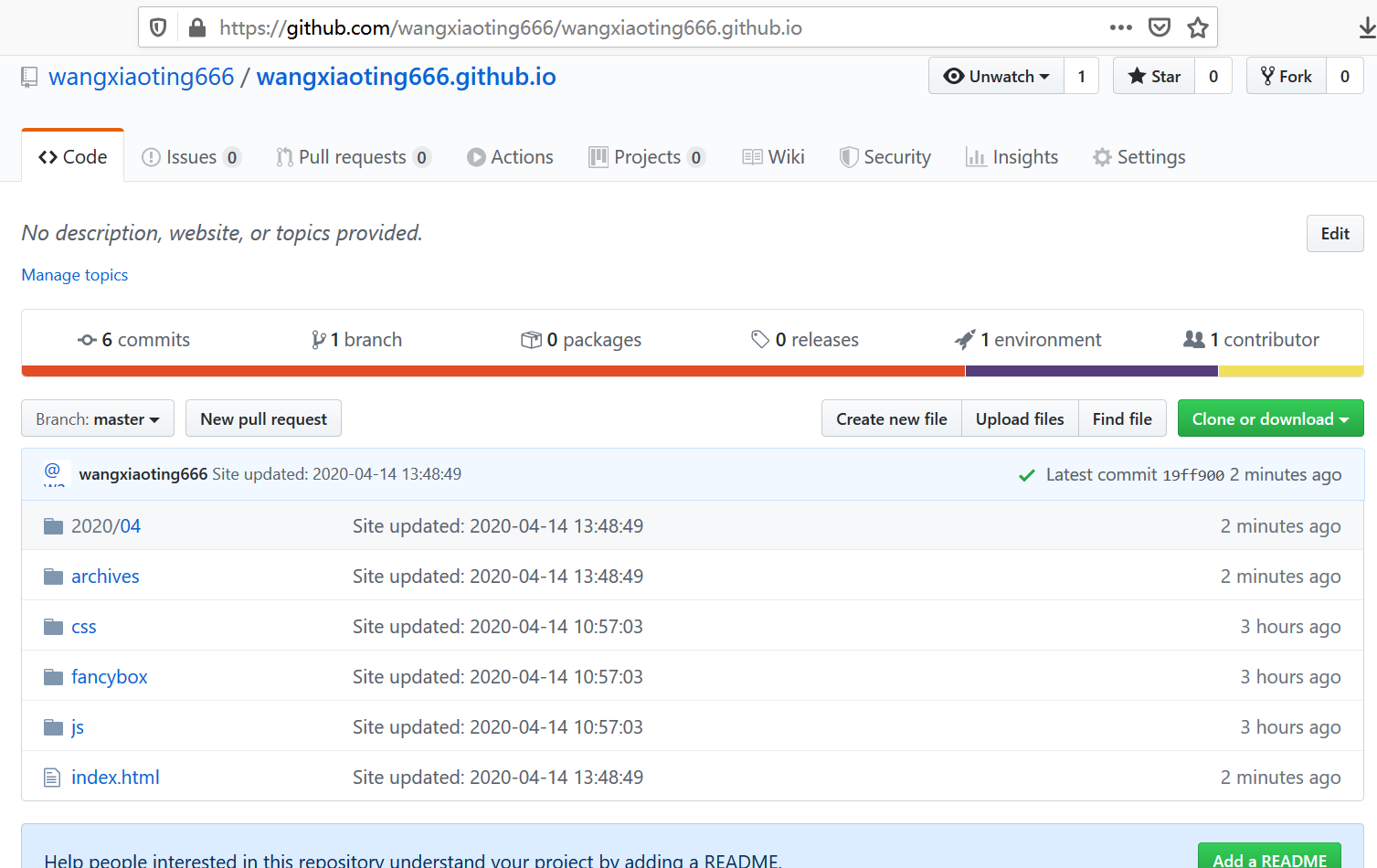Viewport: 1377px width, 868px height.
Task: Open the wangxiaoting666 owner link
Action: coord(142,77)
